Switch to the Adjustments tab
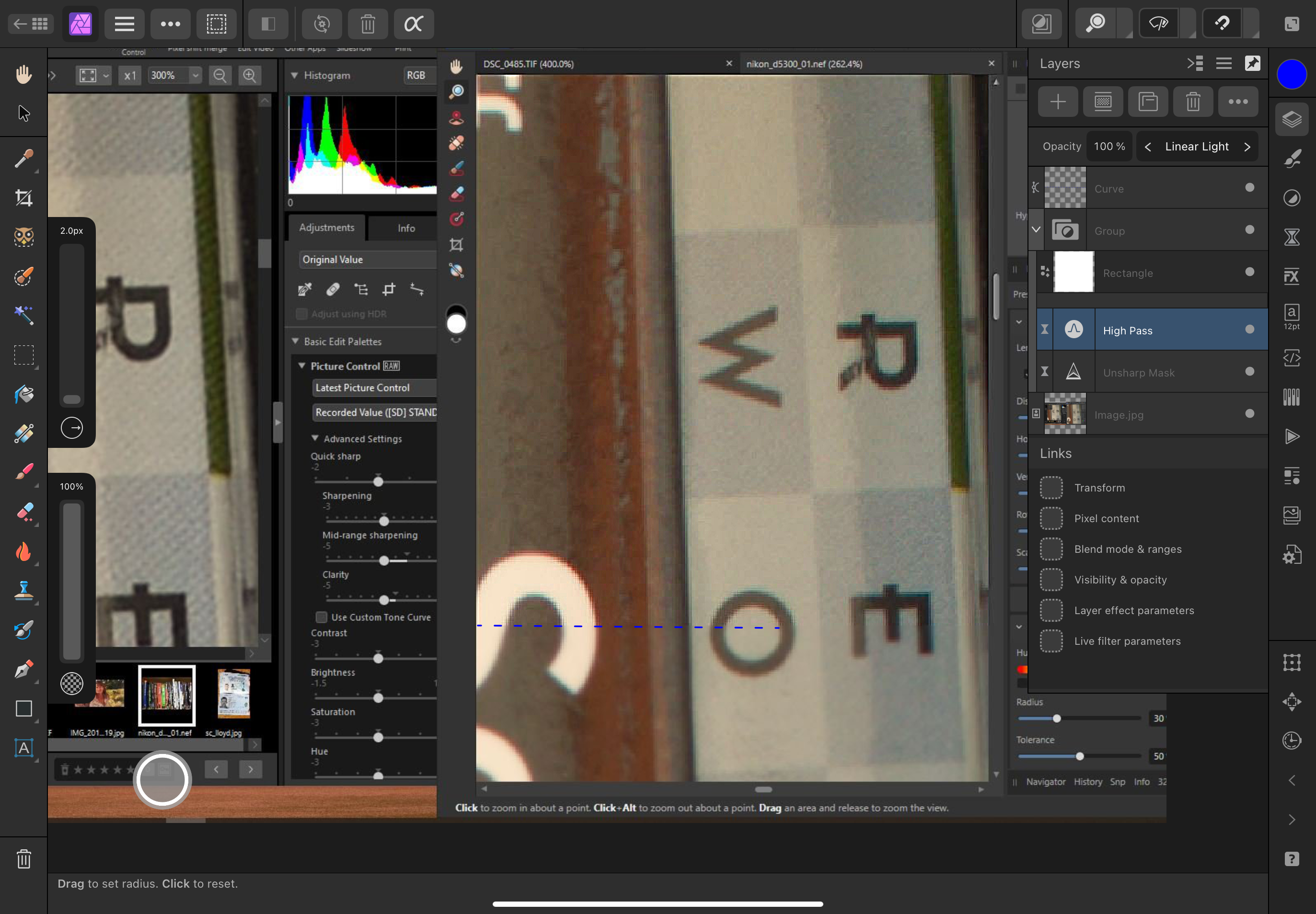1316x914 pixels. [x=326, y=228]
